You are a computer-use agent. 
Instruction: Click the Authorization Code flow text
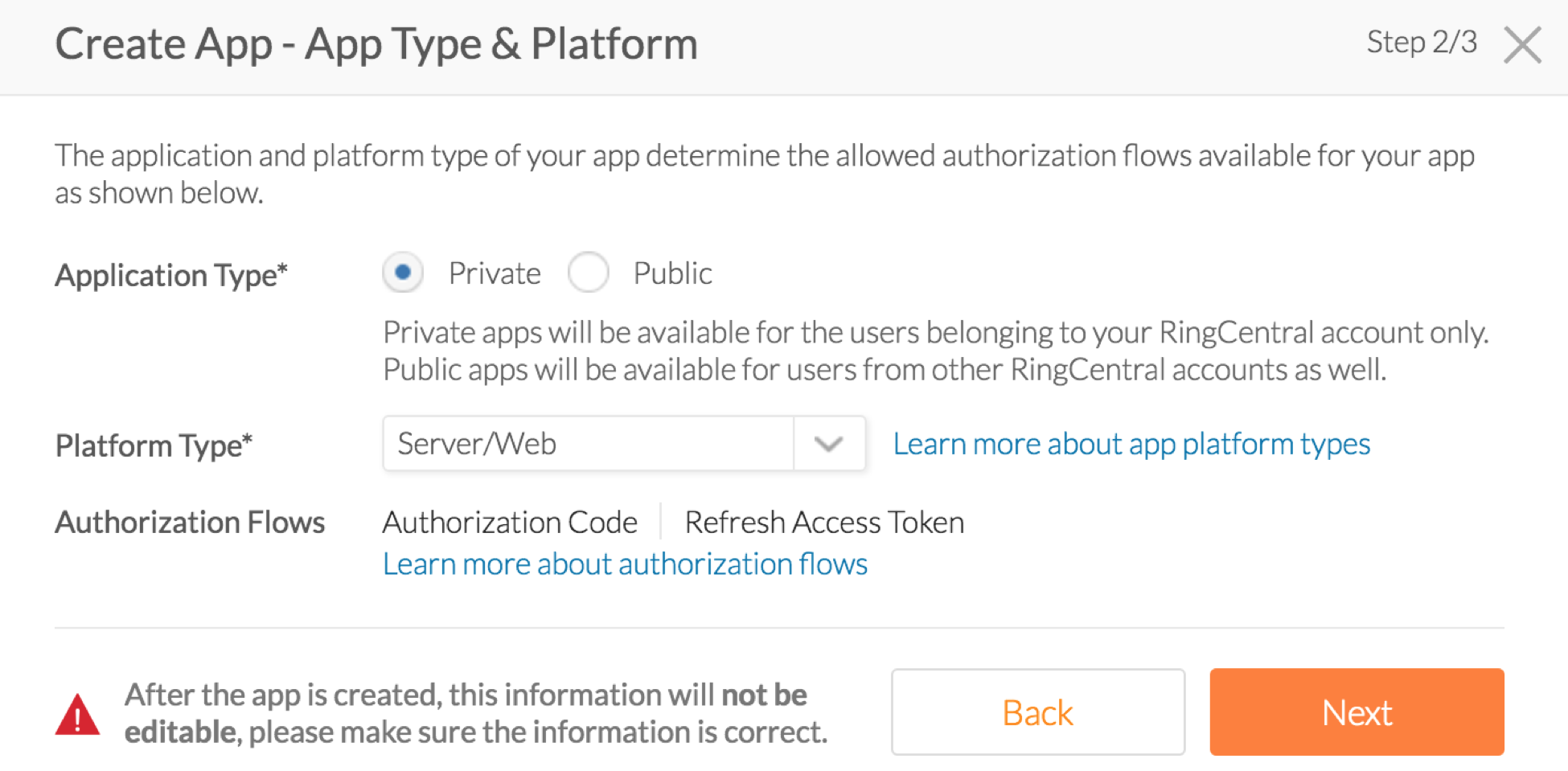point(510,523)
